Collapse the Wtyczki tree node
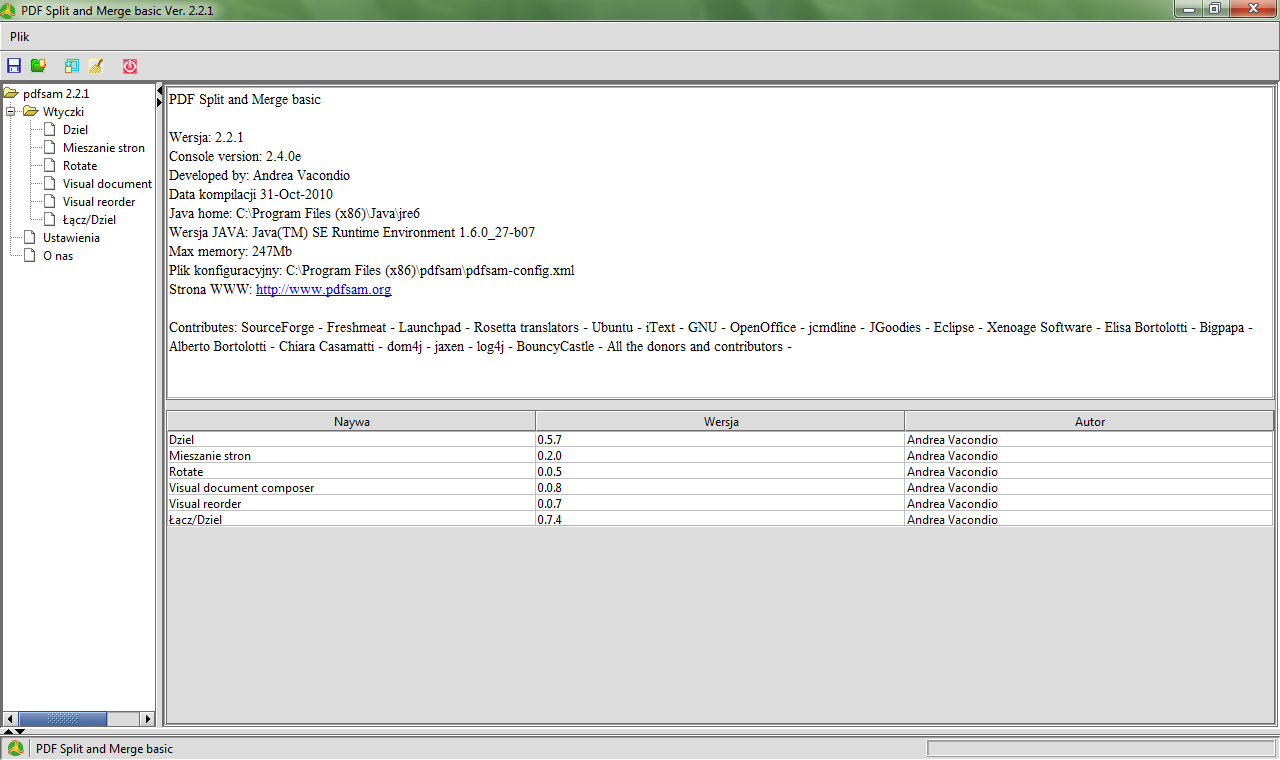 [x=10, y=111]
